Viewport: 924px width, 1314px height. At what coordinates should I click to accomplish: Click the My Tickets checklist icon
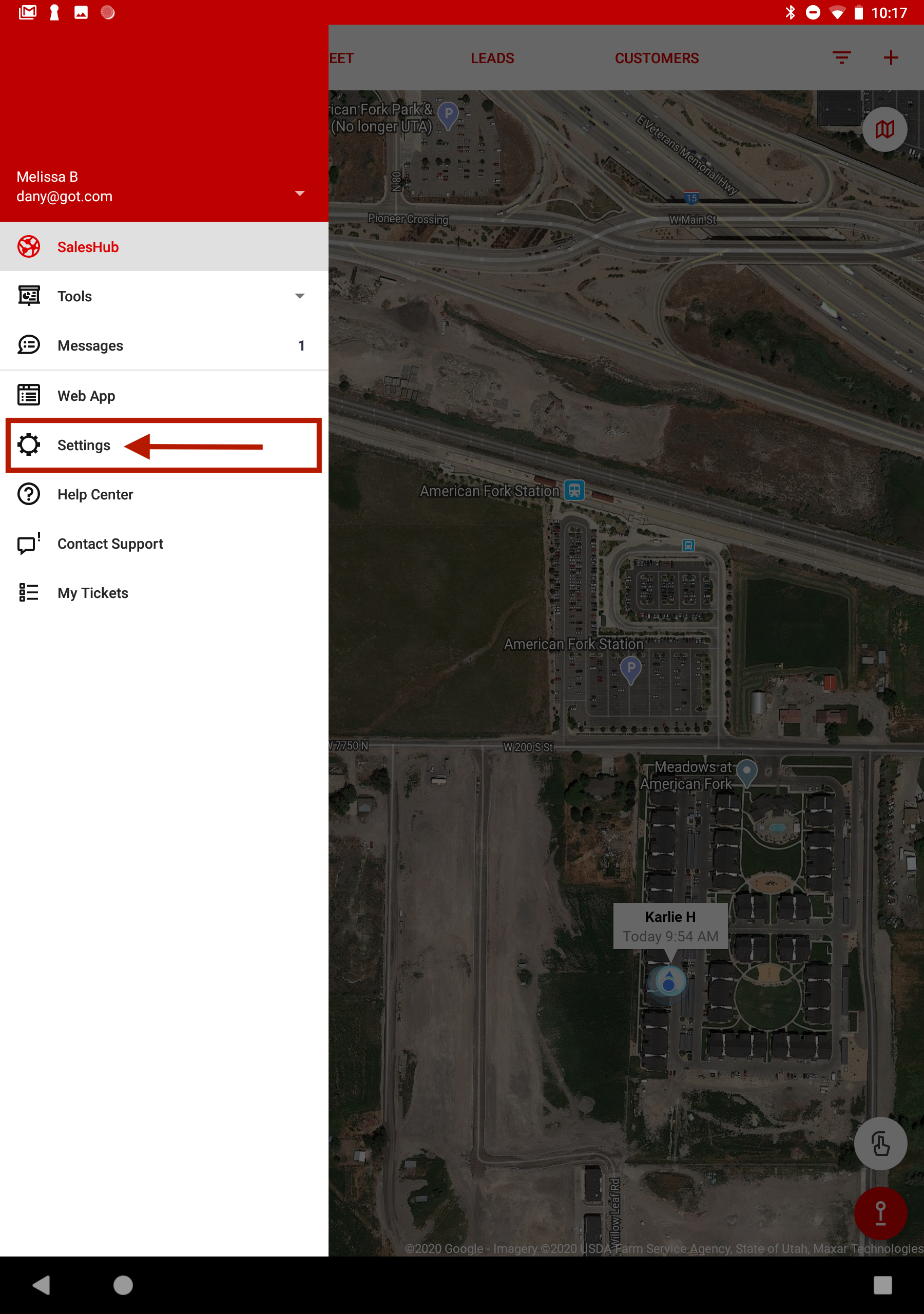[29, 592]
